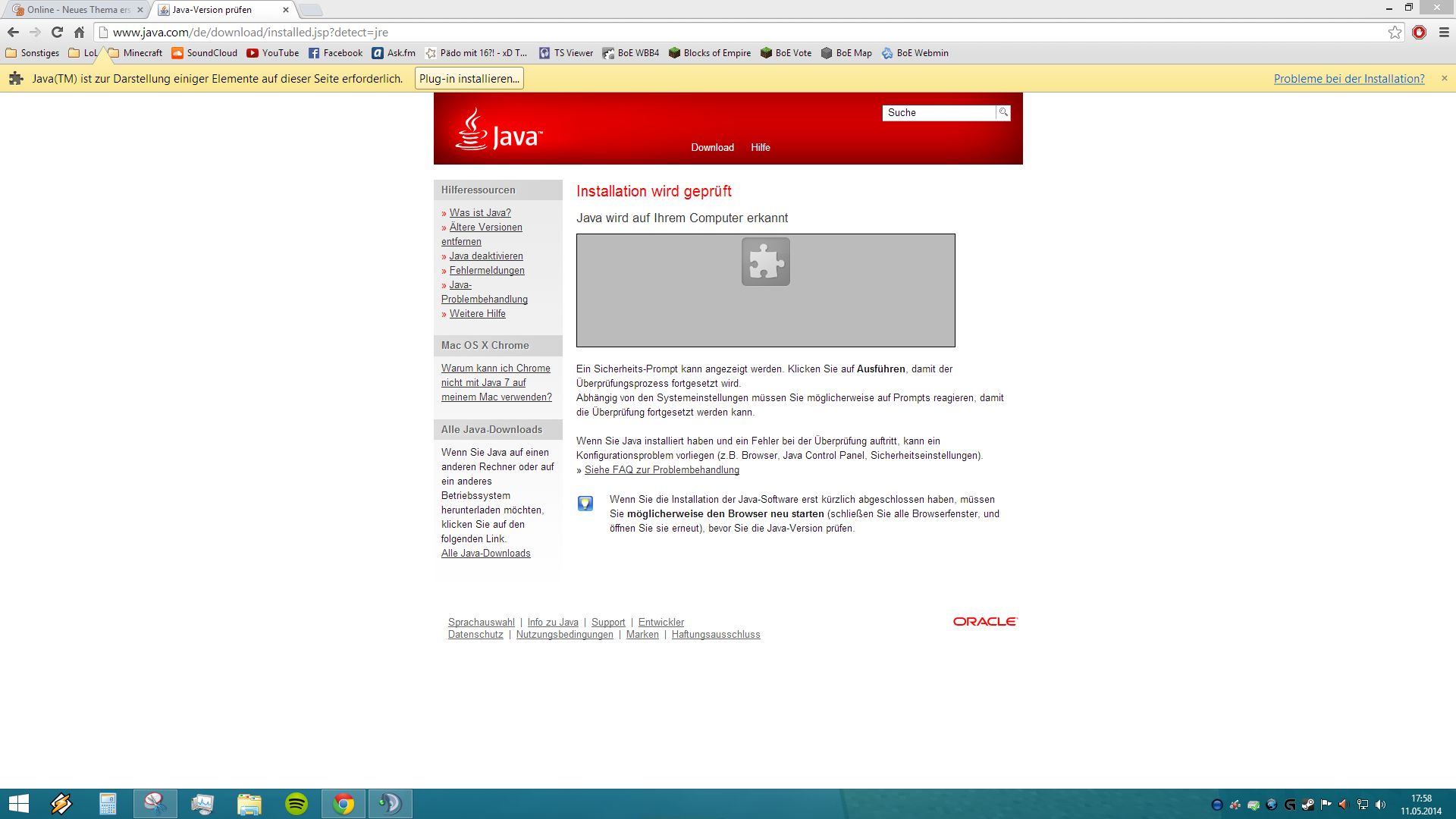
Task: Open 'Alle Java-Downloads' link in sidebar
Action: coord(486,554)
